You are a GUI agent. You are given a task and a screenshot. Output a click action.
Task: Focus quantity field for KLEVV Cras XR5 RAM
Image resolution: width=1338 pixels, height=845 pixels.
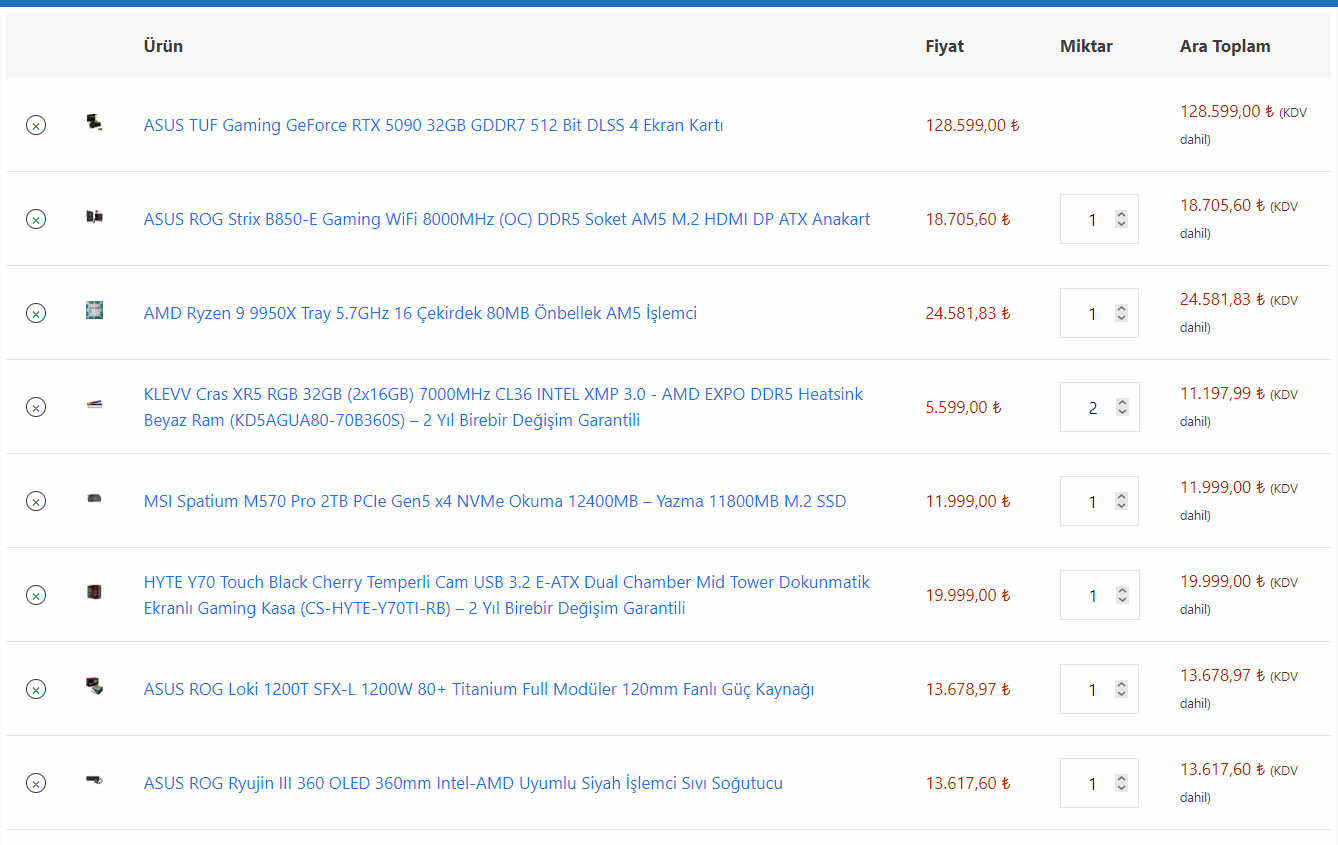point(1099,407)
